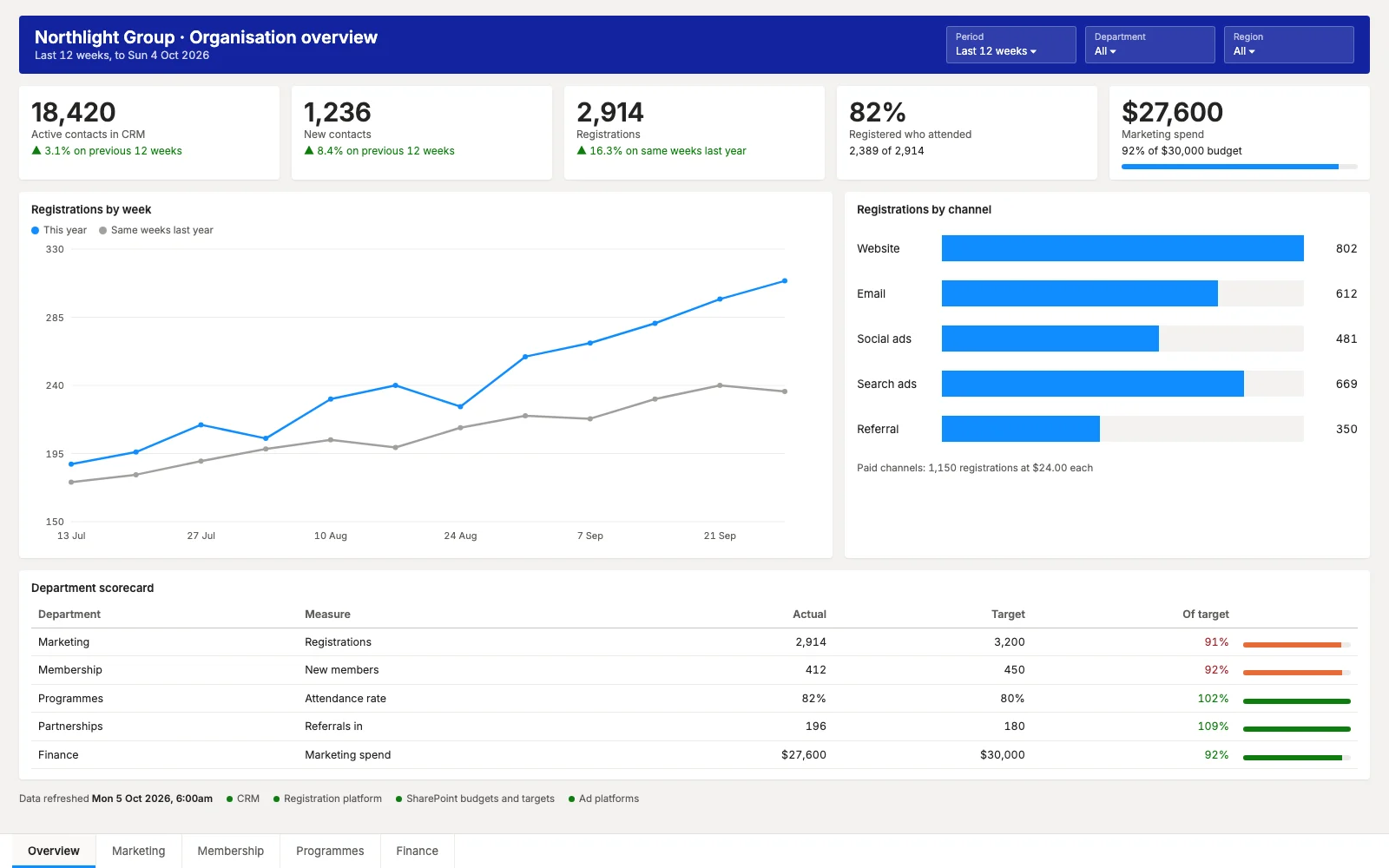Select the Partnerships row in scorecard
Image resolution: width=1389 pixels, height=868 pixels.
point(694,727)
